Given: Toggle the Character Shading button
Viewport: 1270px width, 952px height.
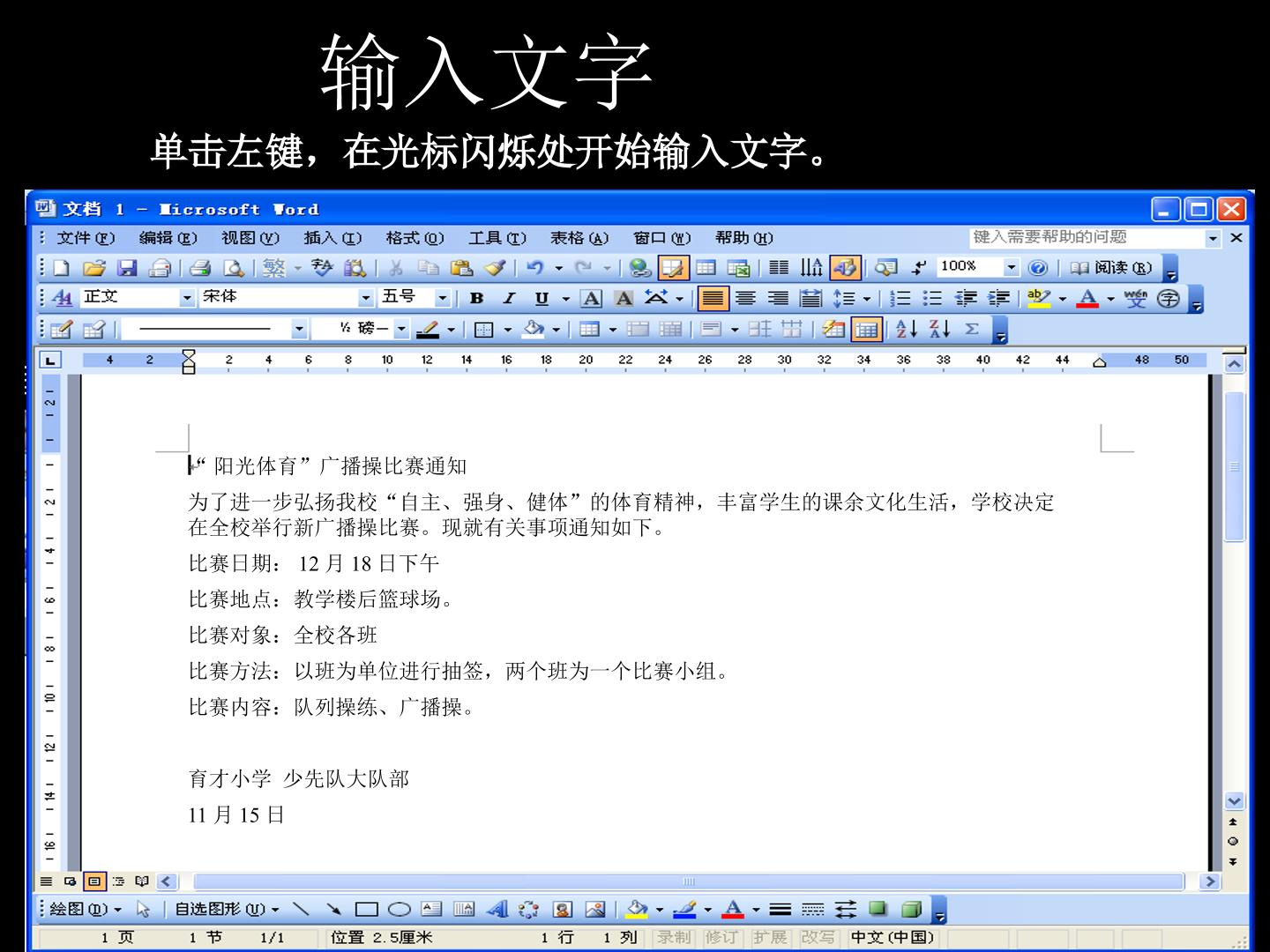Looking at the screenshot, I should (624, 299).
